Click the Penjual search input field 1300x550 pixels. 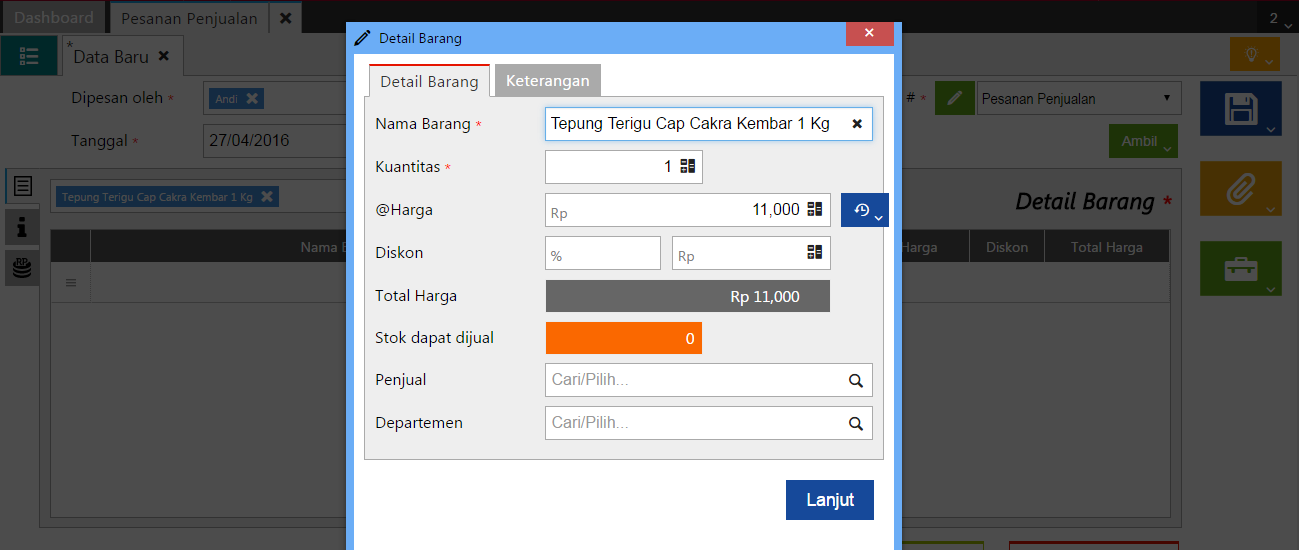point(695,381)
